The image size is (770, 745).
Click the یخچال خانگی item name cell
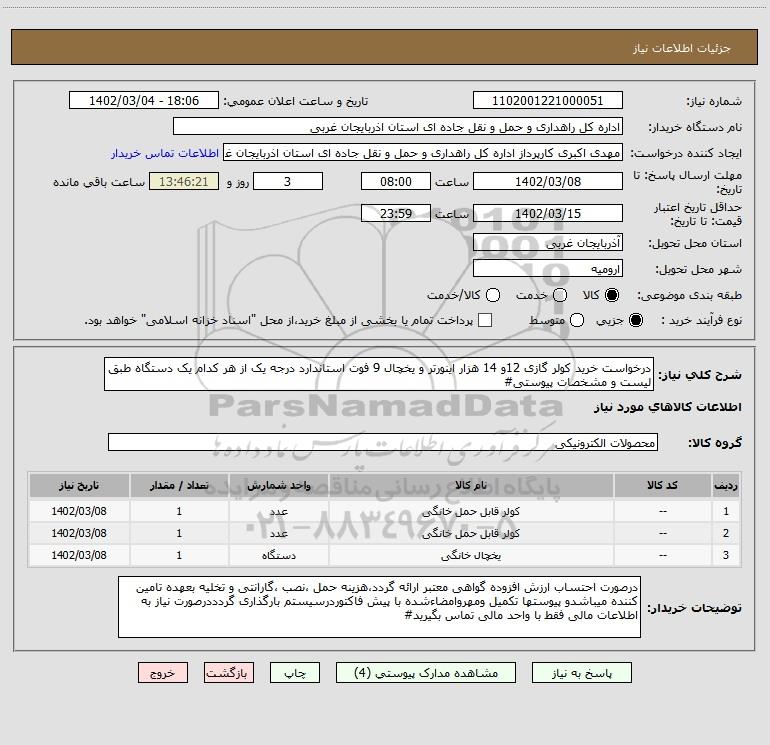471,555
